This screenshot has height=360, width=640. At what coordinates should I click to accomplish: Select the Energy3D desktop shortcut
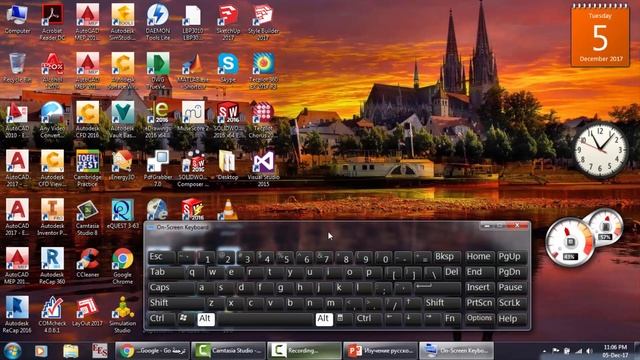122,166
